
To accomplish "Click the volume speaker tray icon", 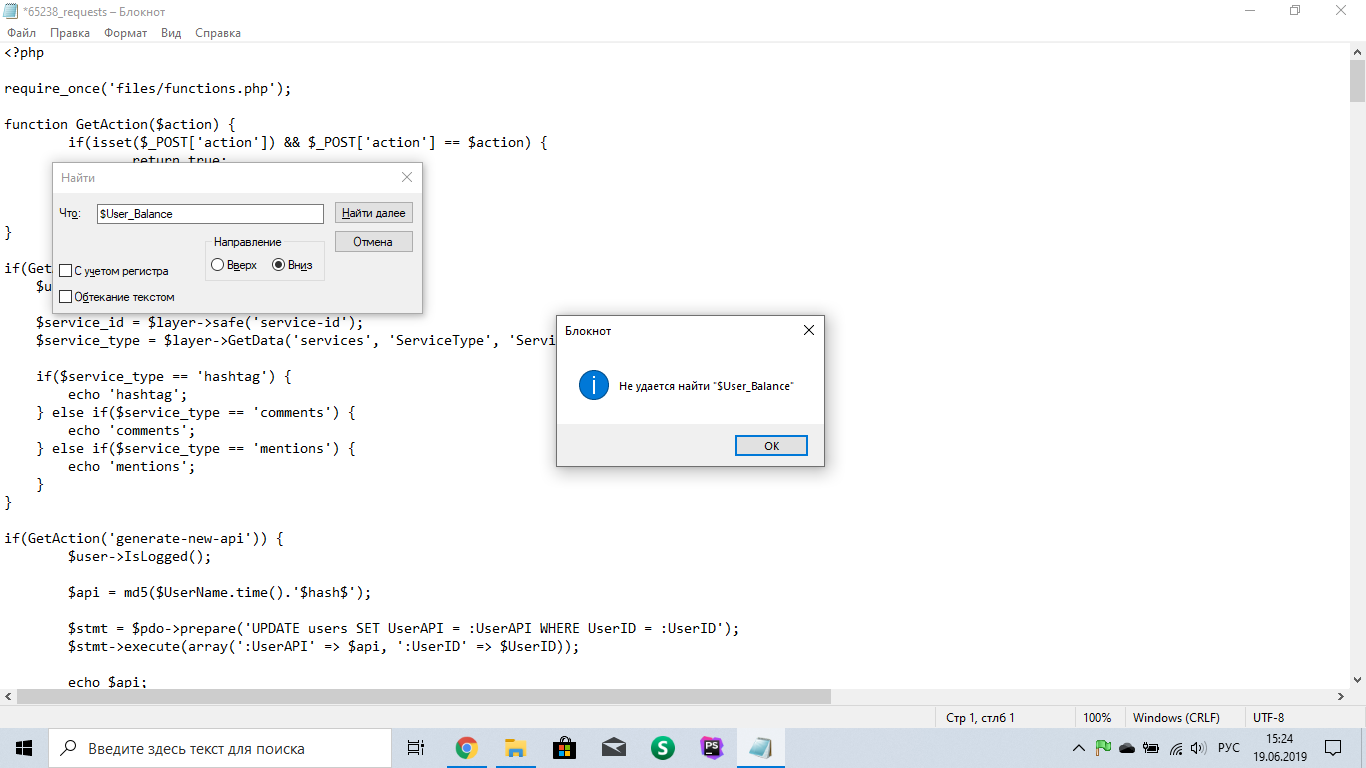I will [1198, 748].
